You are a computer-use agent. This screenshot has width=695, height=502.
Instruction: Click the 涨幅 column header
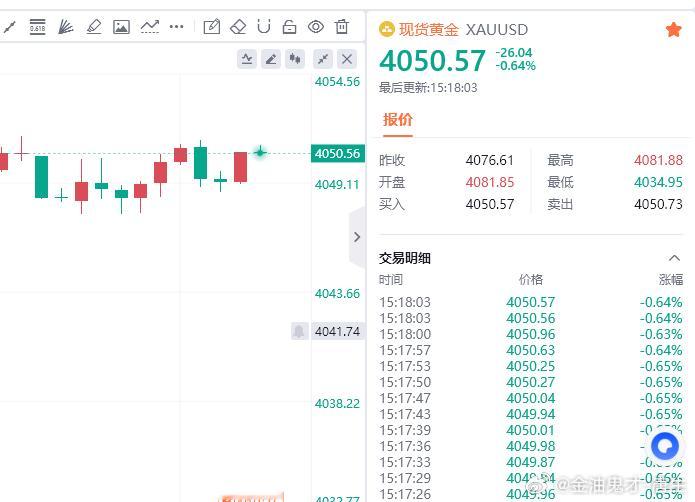(x=671, y=280)
